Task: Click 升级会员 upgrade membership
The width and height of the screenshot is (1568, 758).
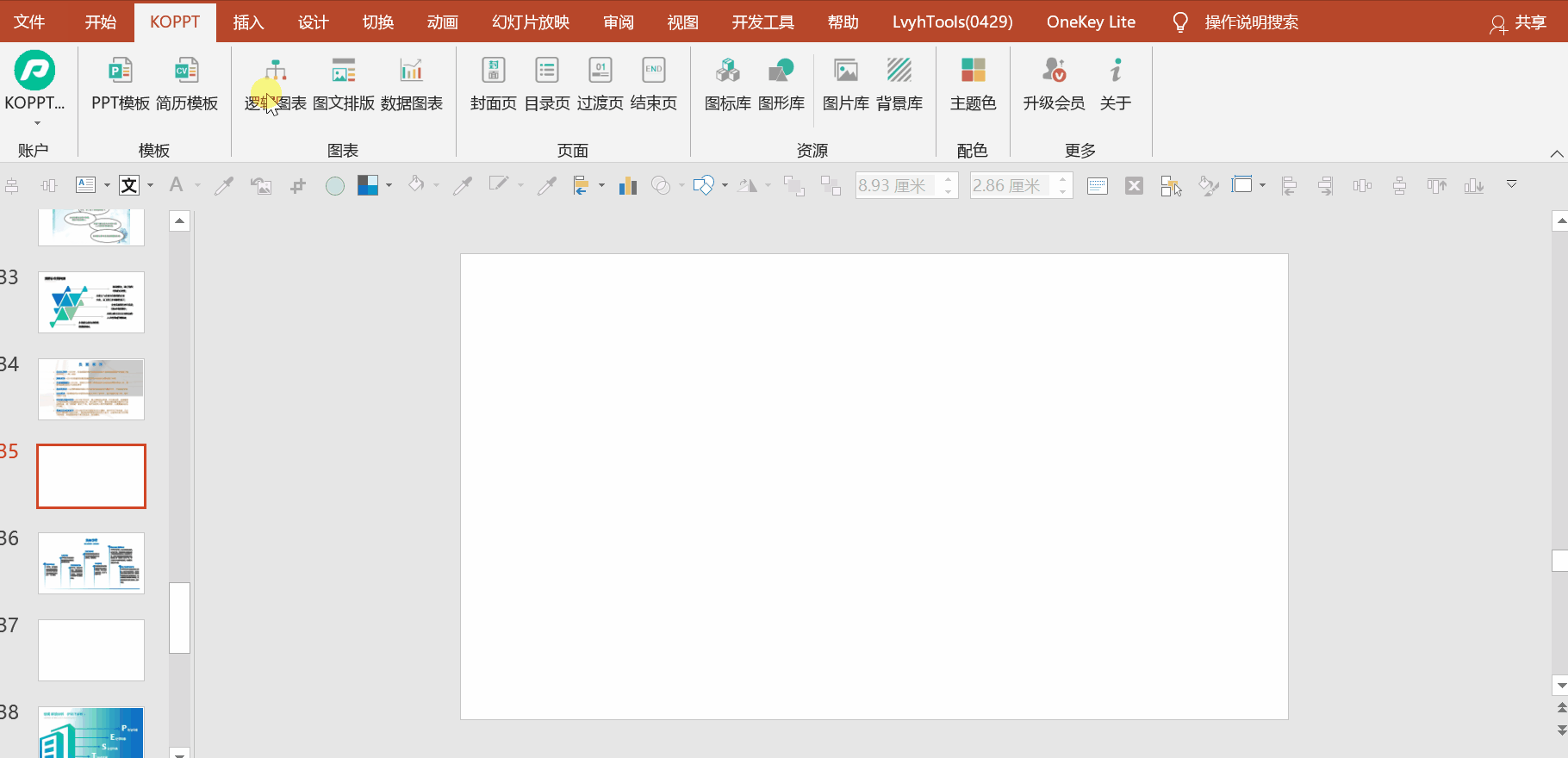Action: 1054,83
